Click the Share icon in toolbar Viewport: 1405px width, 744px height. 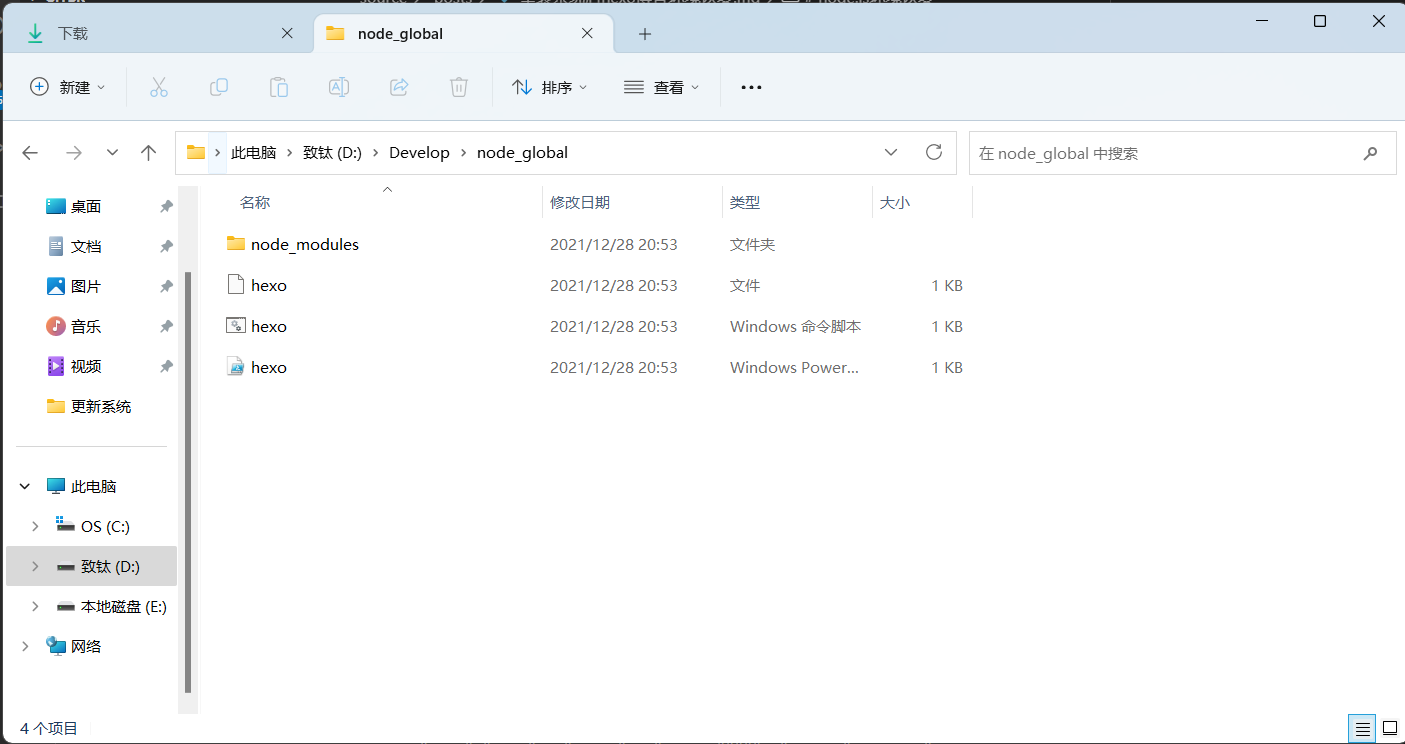399,87
